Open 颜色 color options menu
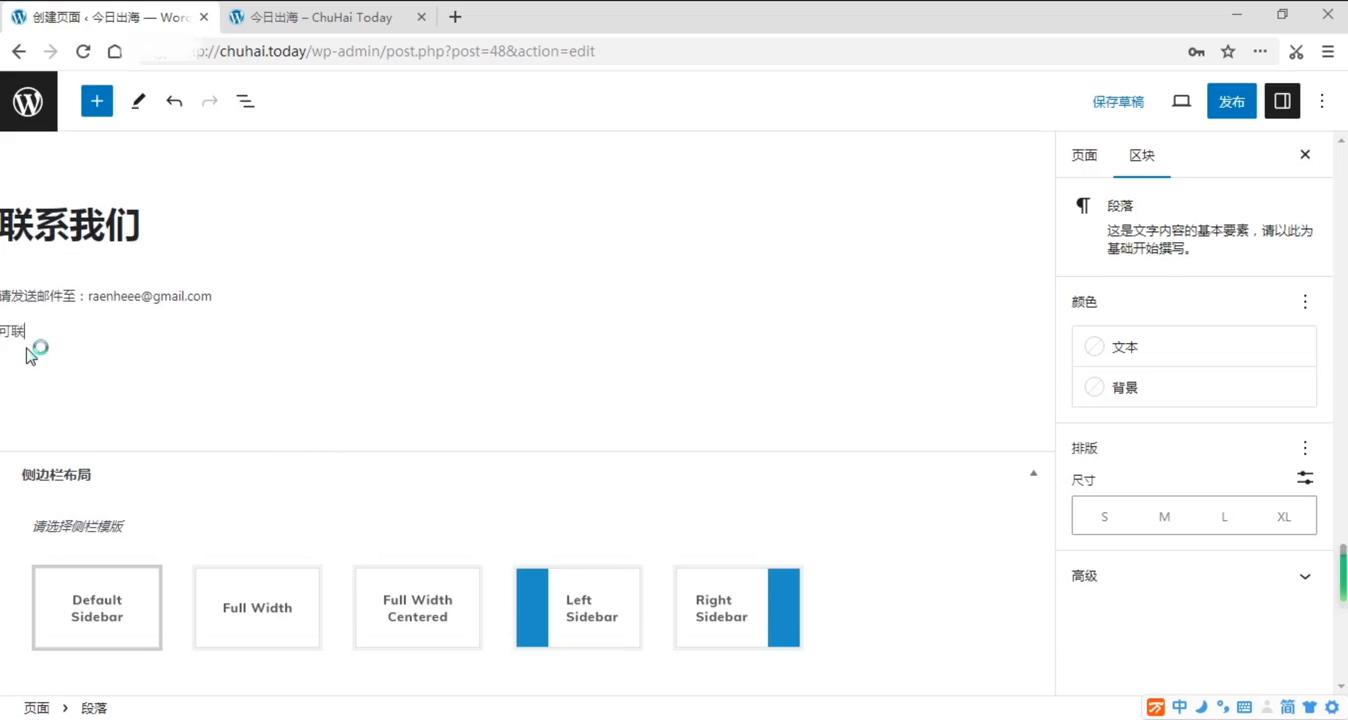1348x720 pixels. coord(1305,302)
